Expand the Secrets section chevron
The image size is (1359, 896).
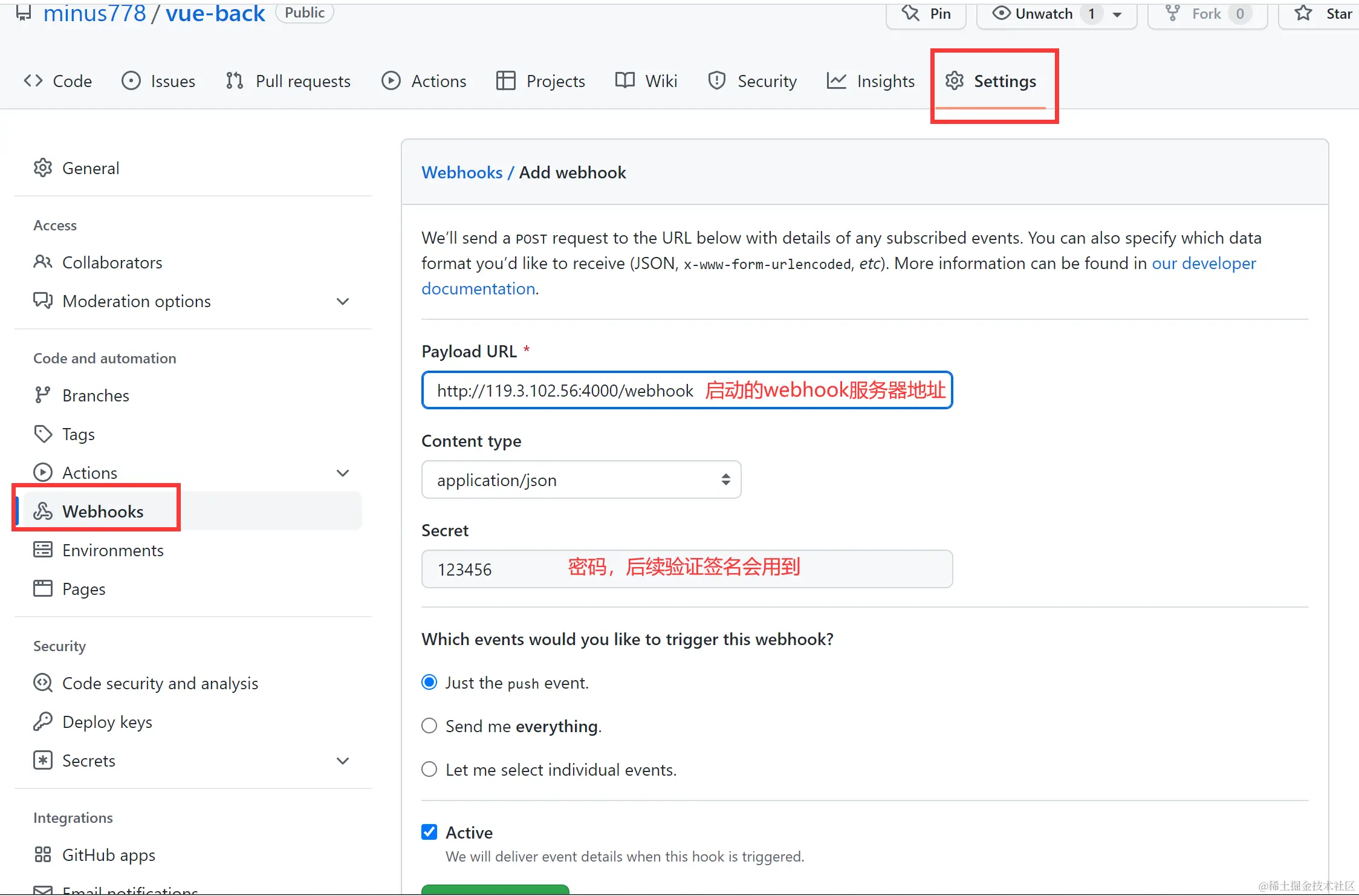pos(343,761)
